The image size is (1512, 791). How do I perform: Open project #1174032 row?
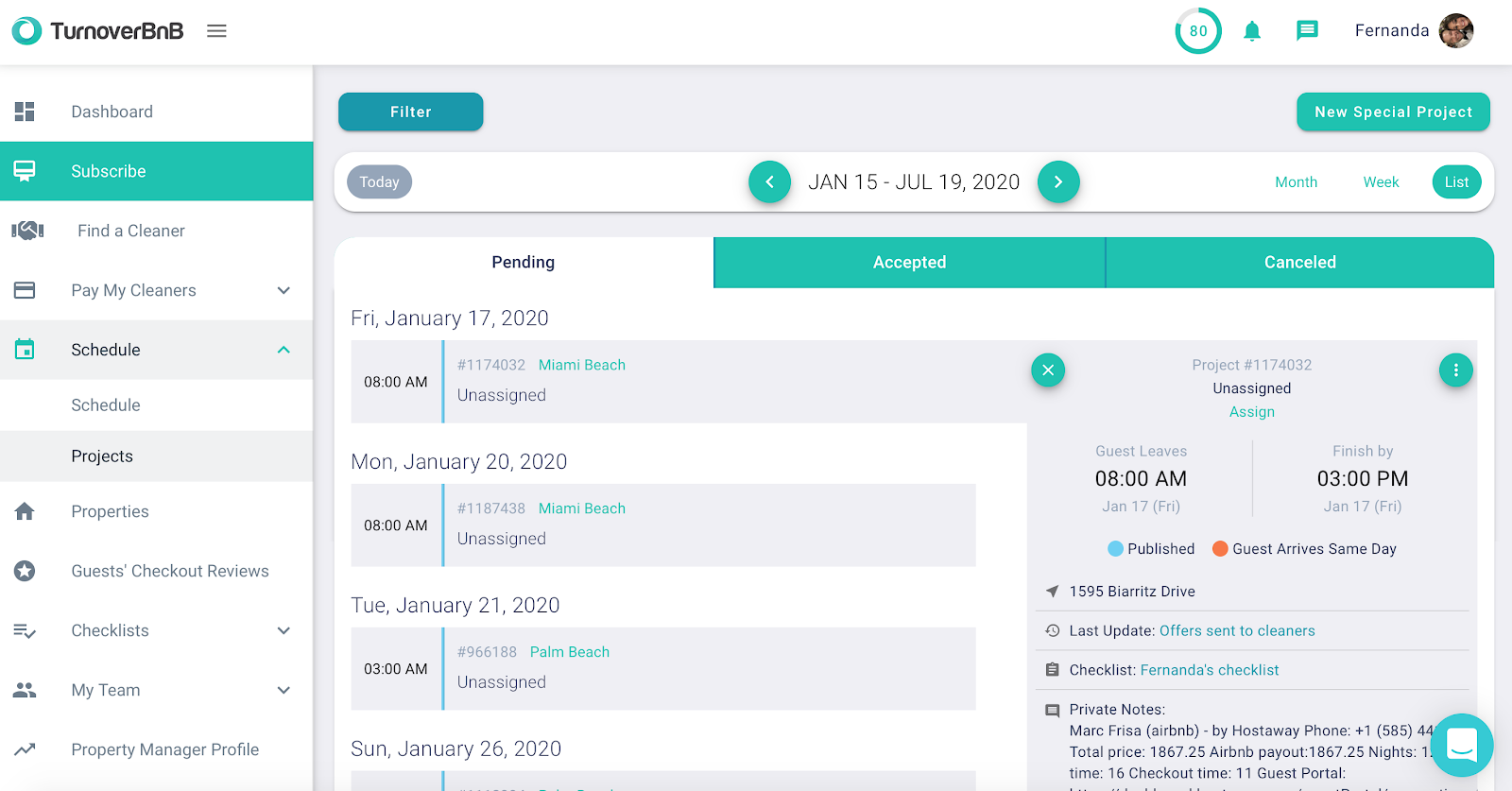tap(688, 382)
